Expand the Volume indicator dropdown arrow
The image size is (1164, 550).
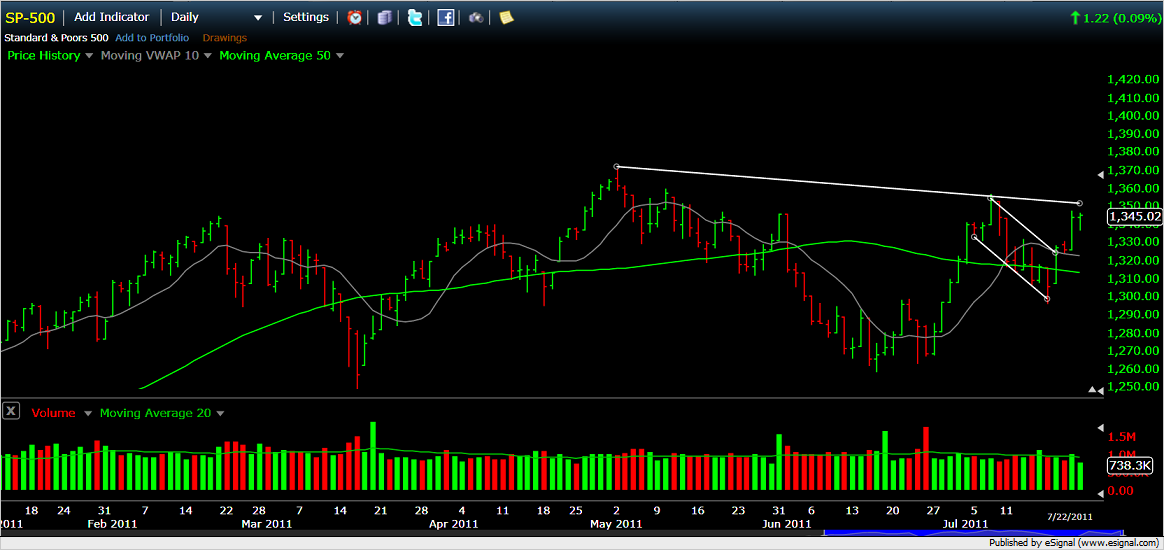[x=87, y=413]
